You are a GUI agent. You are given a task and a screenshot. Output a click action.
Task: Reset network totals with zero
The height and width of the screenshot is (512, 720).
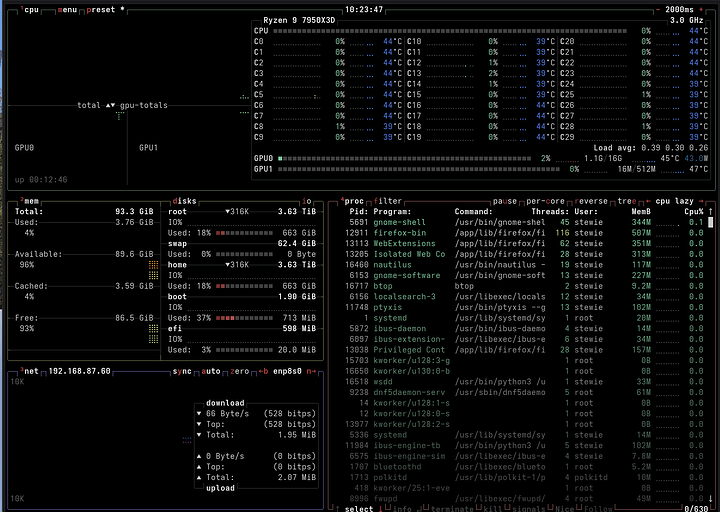(x=239, y=371)
